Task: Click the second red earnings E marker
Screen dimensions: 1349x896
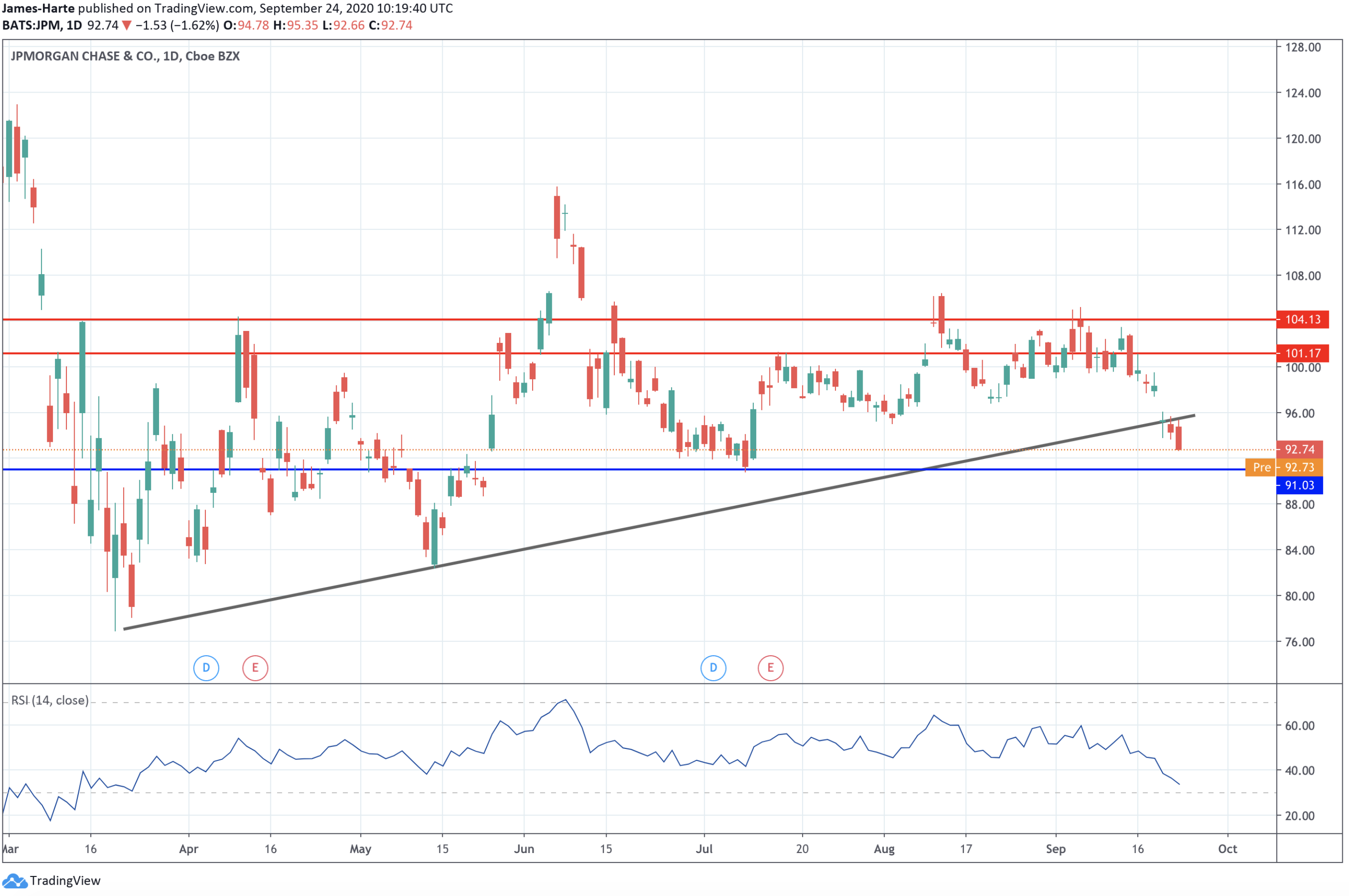Action: (x=770, y=668)
